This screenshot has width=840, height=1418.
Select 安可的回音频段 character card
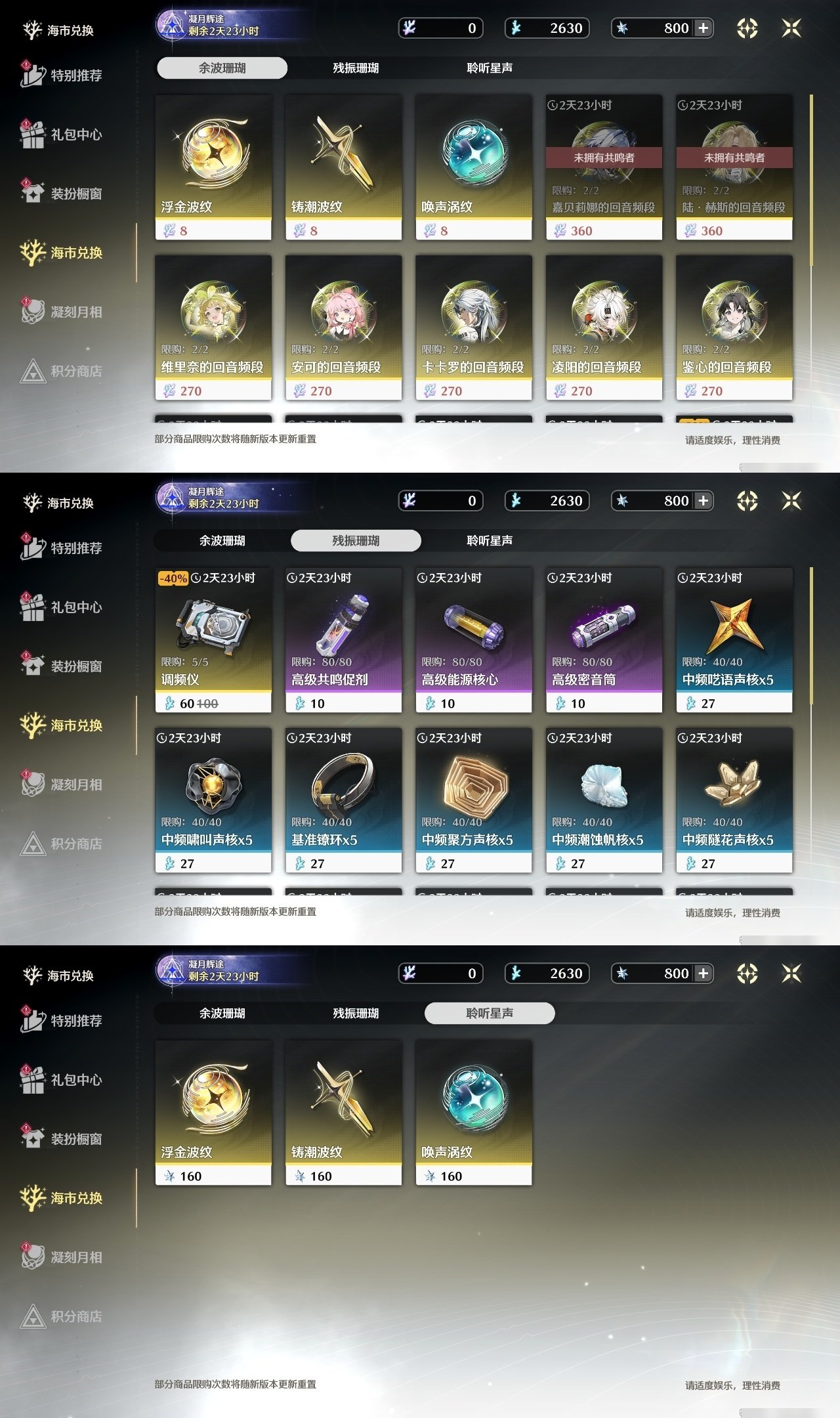coord(343,328)
